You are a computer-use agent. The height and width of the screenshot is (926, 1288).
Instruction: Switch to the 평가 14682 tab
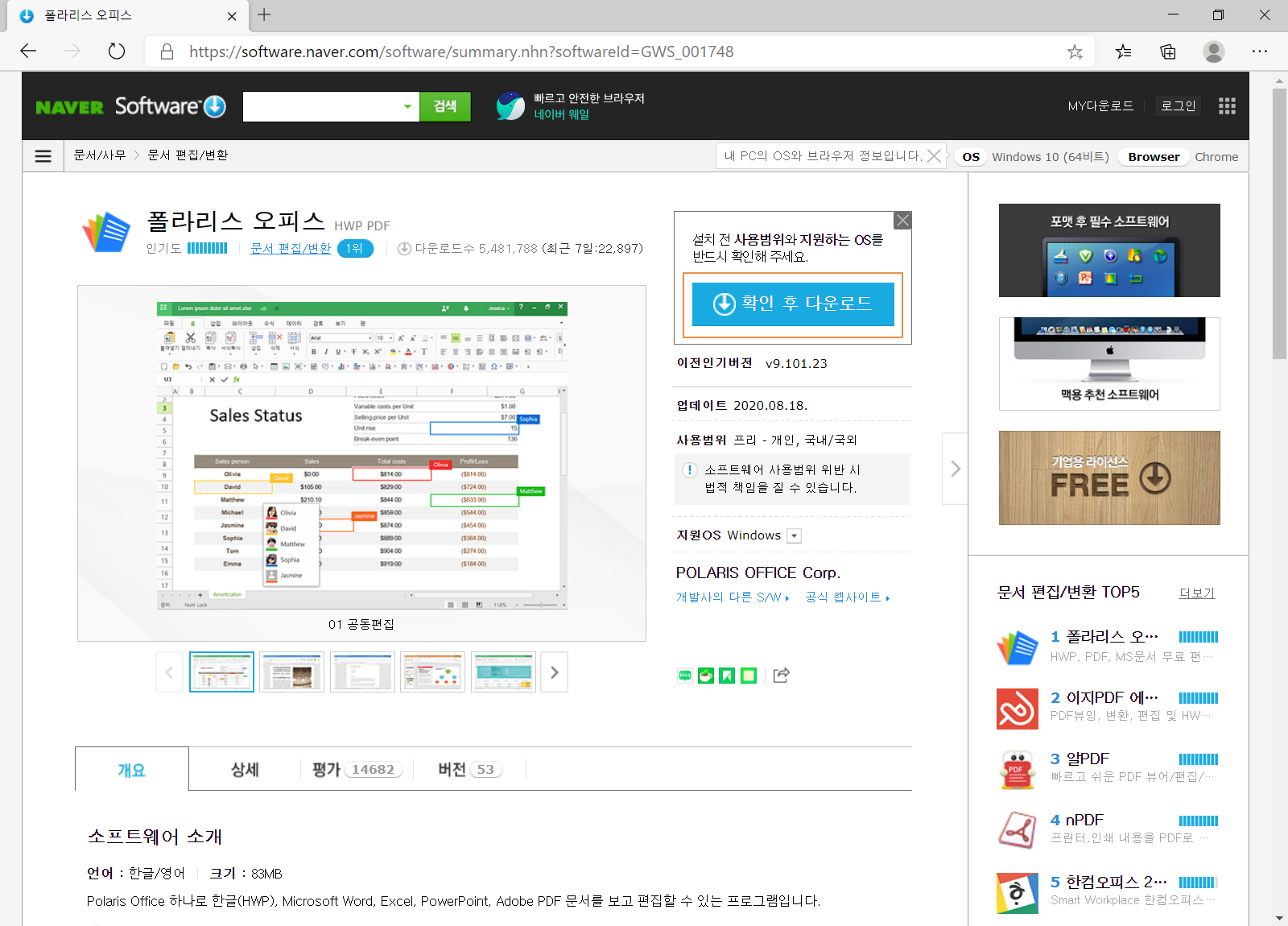(357, 770)
